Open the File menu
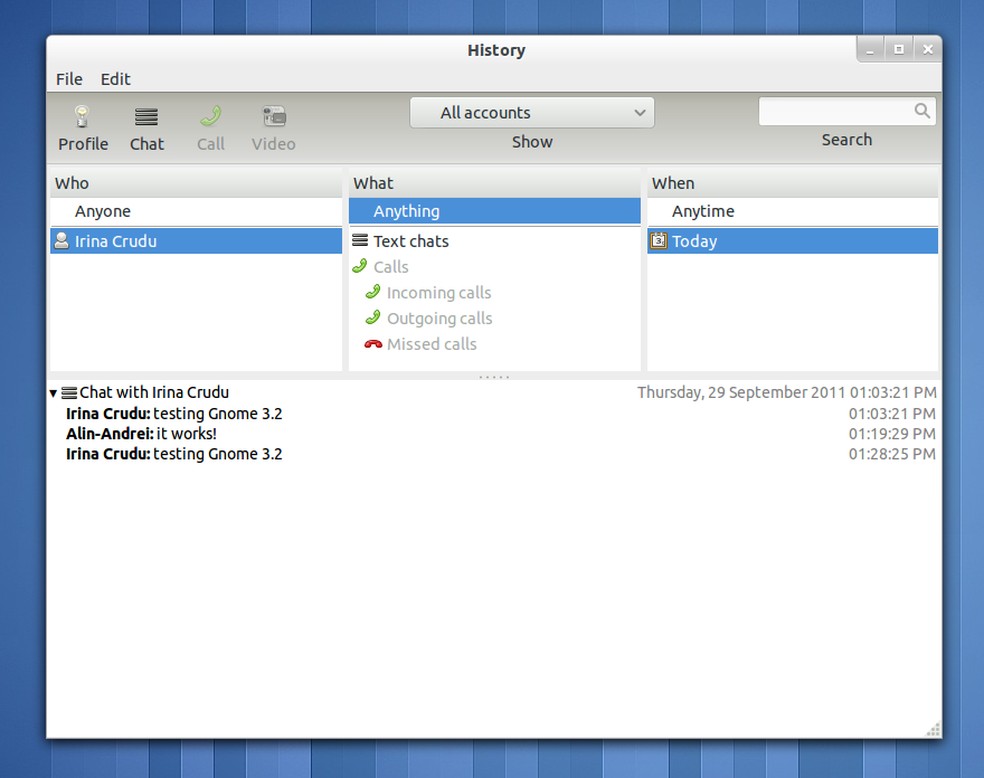Screen dimensions: 984x778 (x=69, y=79)
